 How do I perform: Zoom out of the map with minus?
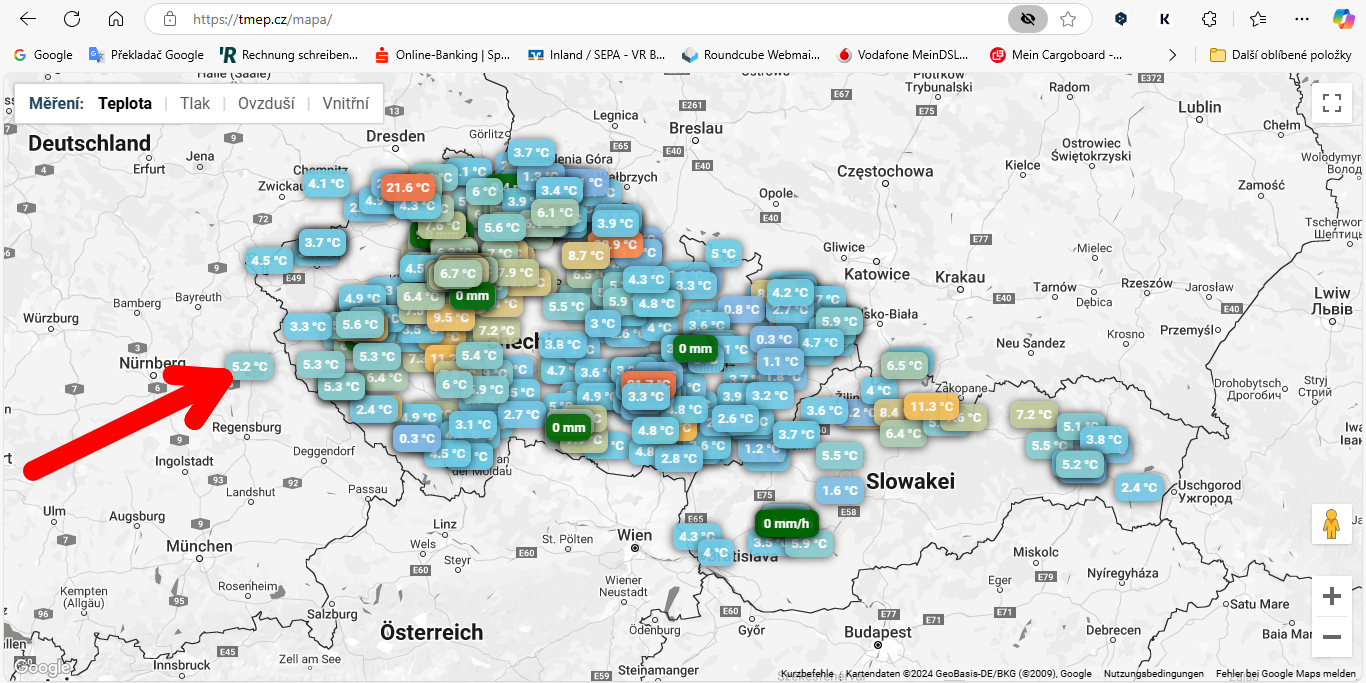[x=1331, y=636]
